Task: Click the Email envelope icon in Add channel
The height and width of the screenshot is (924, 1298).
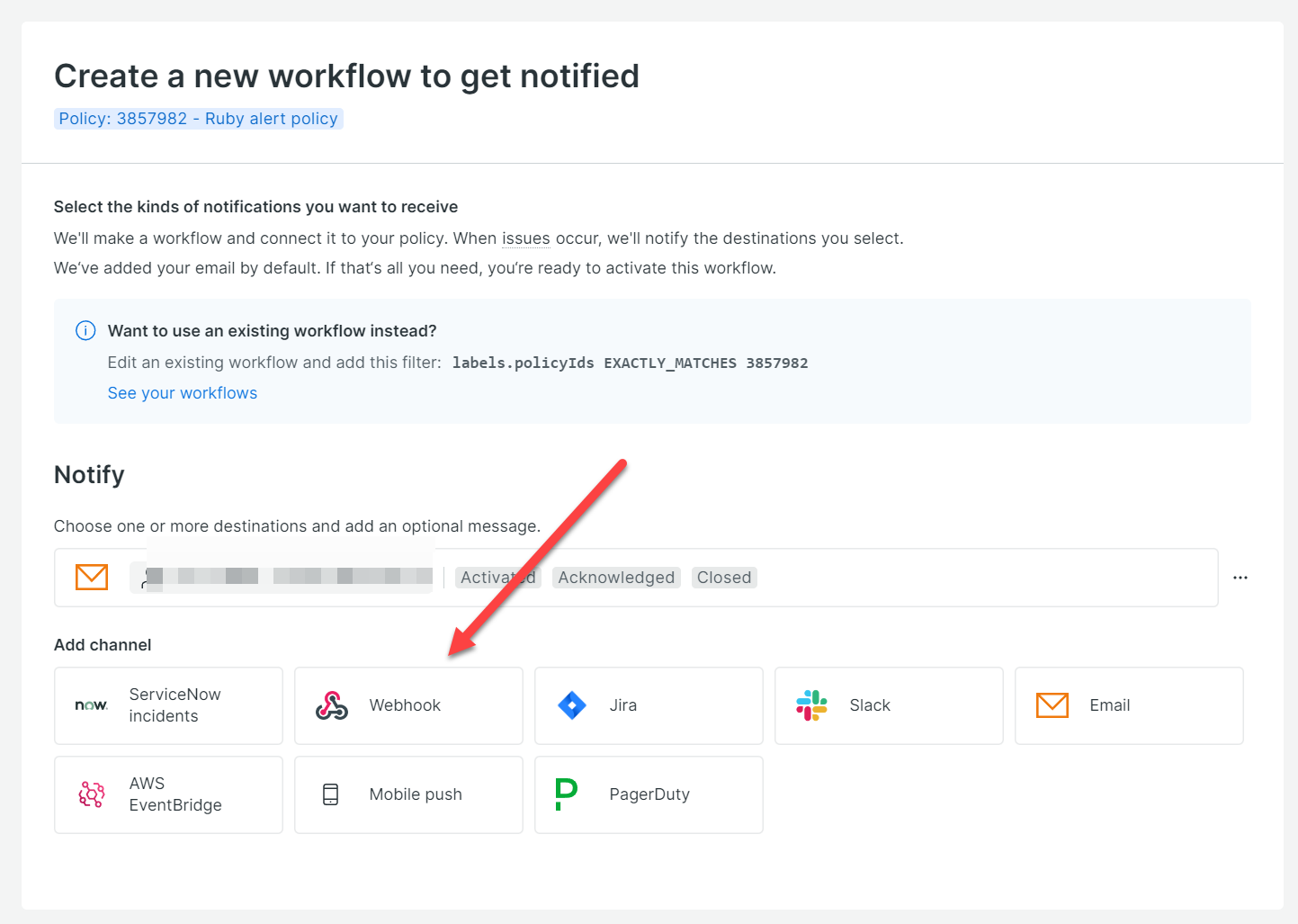Action: pos(1052,705)
